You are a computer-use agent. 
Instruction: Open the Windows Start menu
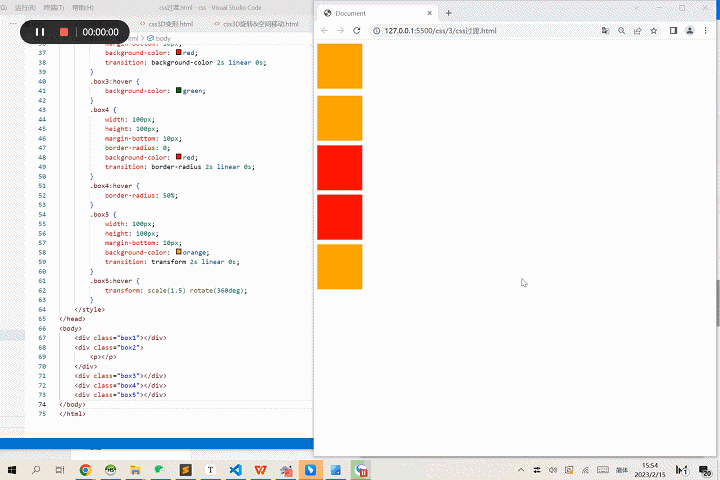click(12, 470)
